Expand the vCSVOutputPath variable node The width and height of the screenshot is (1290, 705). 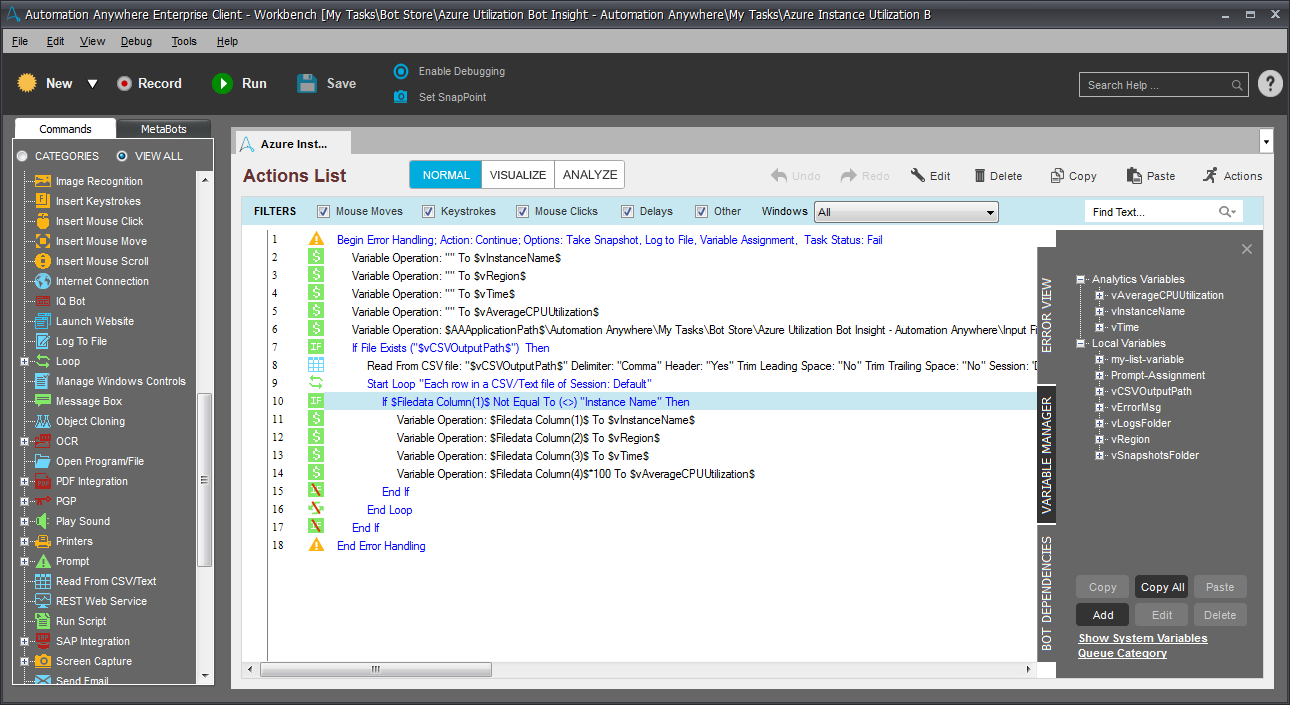(x=1099, y=392)
